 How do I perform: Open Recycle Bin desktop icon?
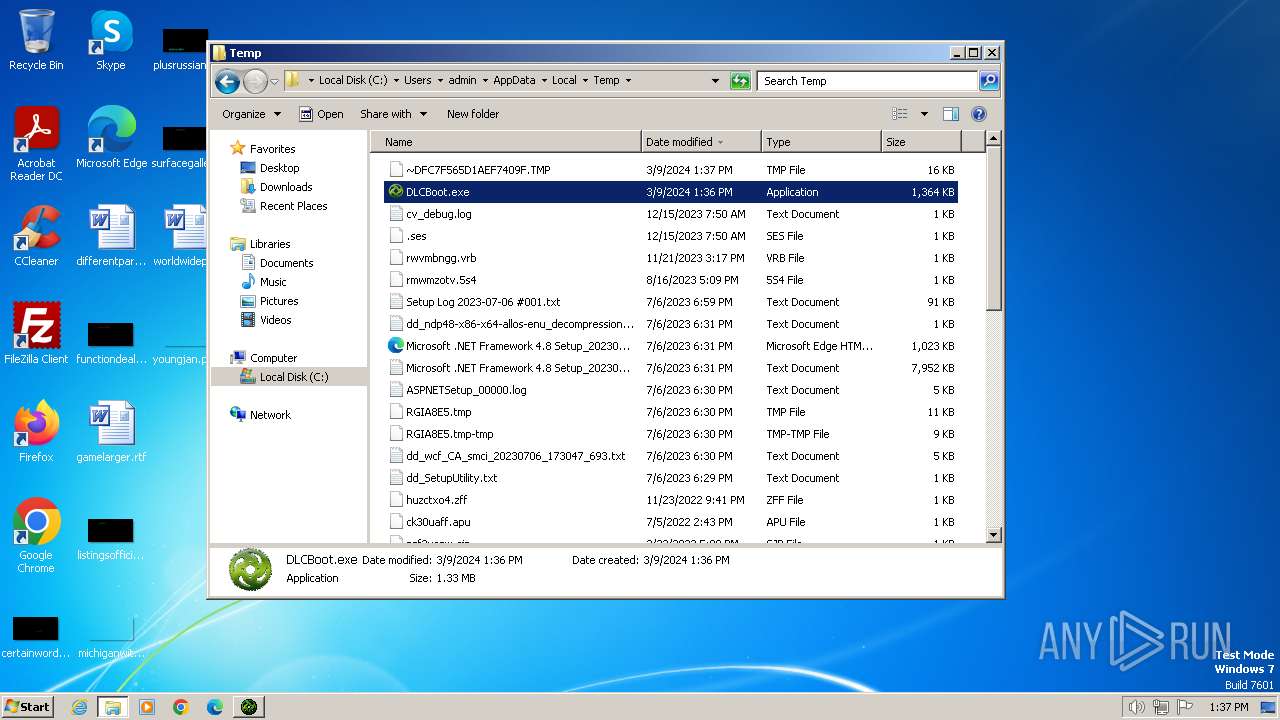pyautogui.click(x=36, y=40)
